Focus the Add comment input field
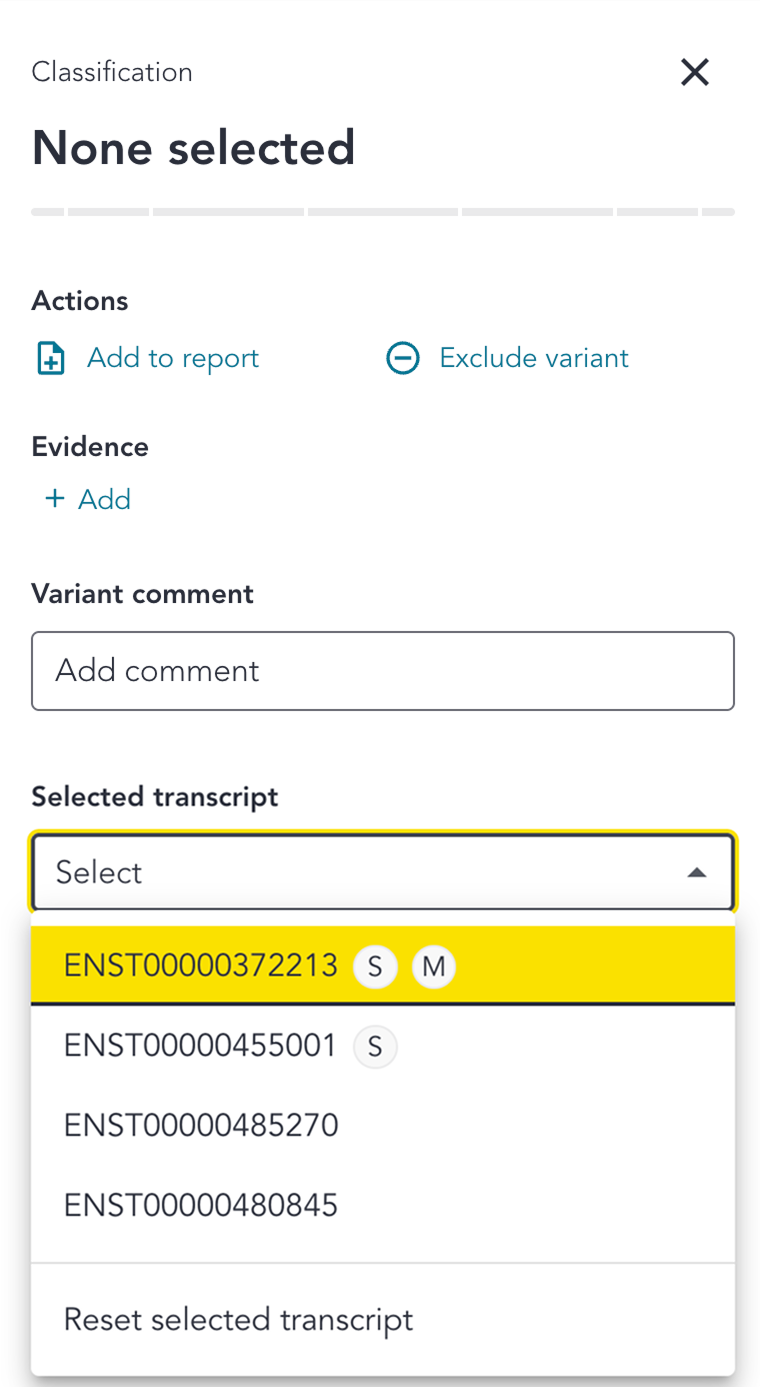Viewport: 760px width, 1387px height. [x=383, y=671]
